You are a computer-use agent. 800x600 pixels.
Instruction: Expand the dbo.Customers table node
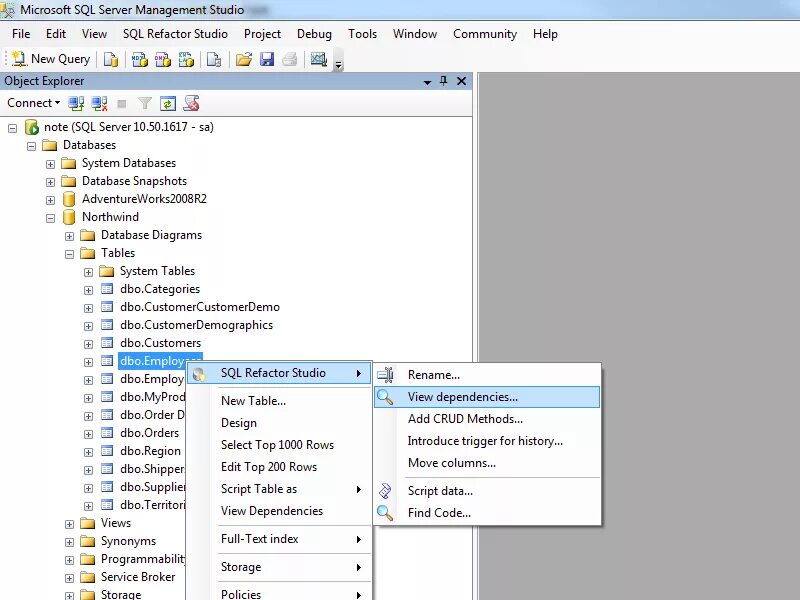click(x=88, y=344)
